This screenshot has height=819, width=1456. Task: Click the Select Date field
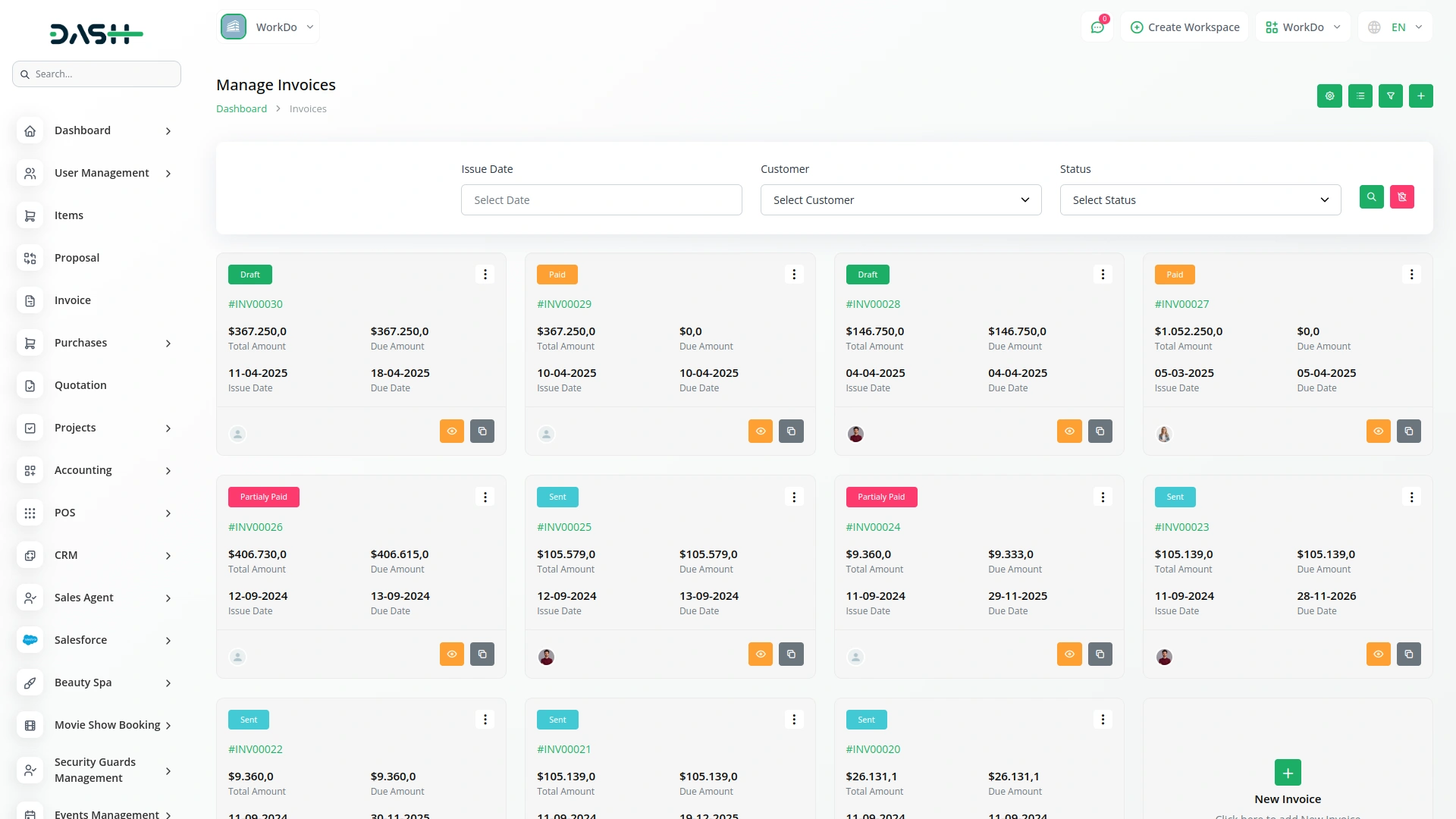click(601, 199)
